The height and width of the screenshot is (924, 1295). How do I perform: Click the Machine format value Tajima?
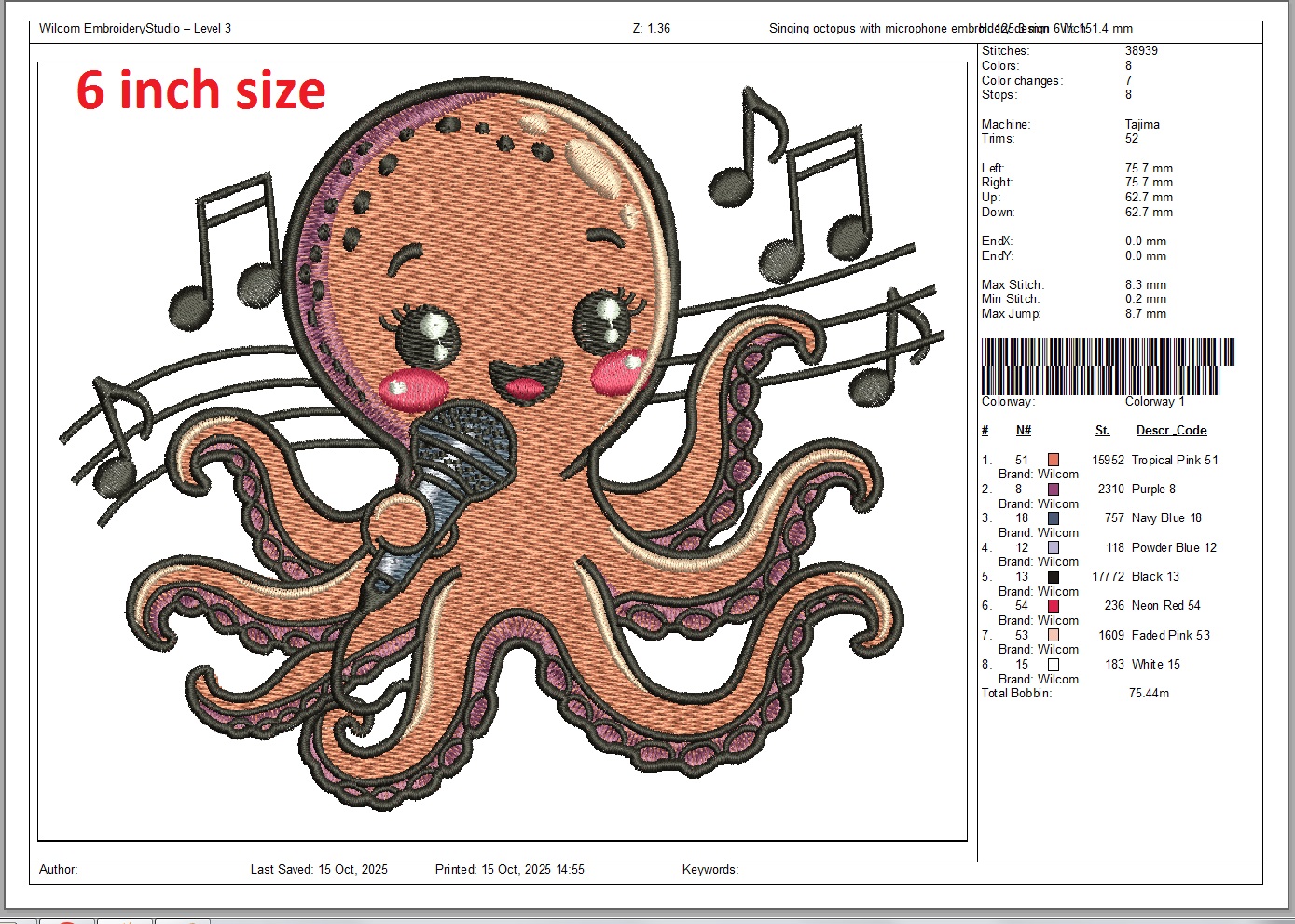[x=1142, y=124]
